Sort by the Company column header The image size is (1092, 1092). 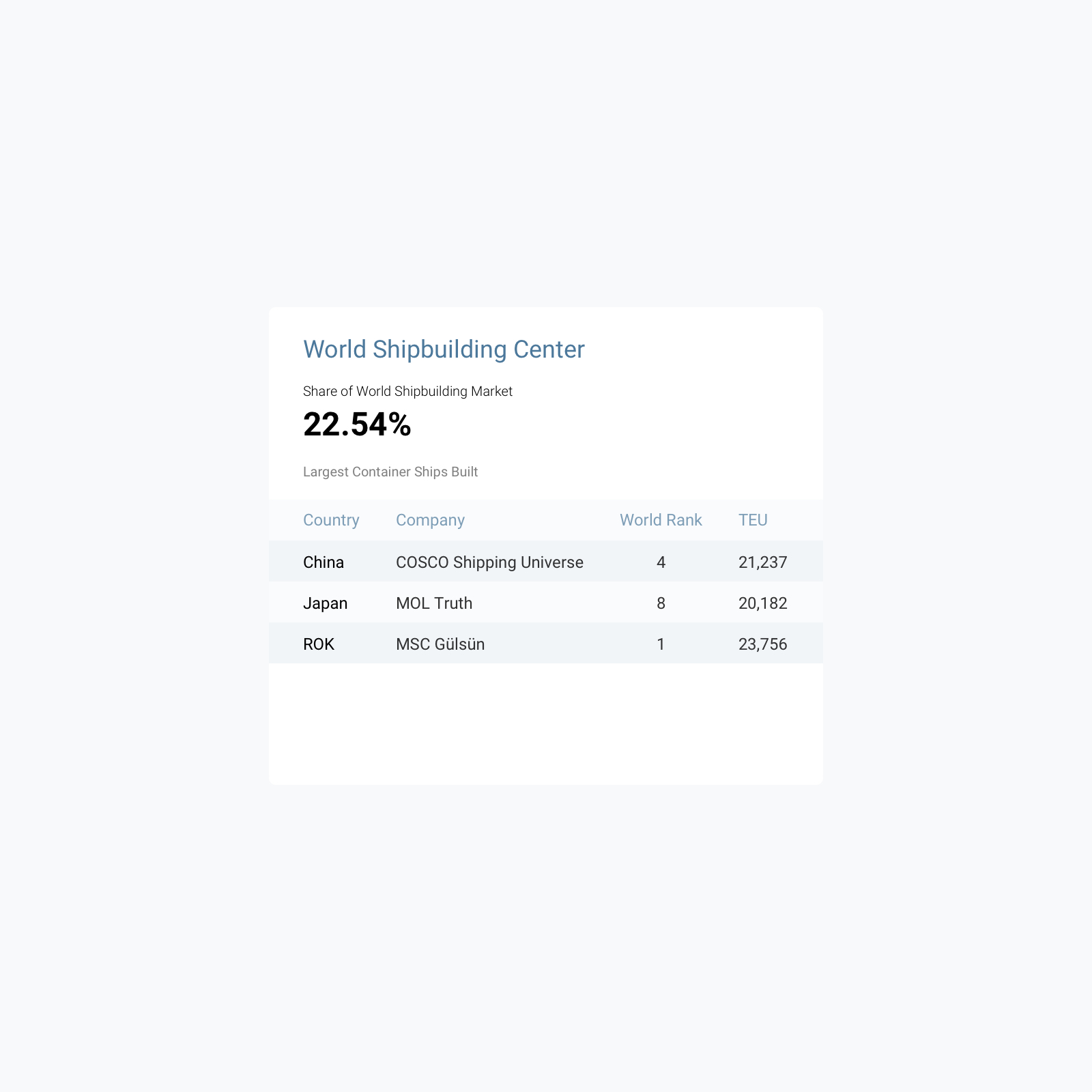430,520
